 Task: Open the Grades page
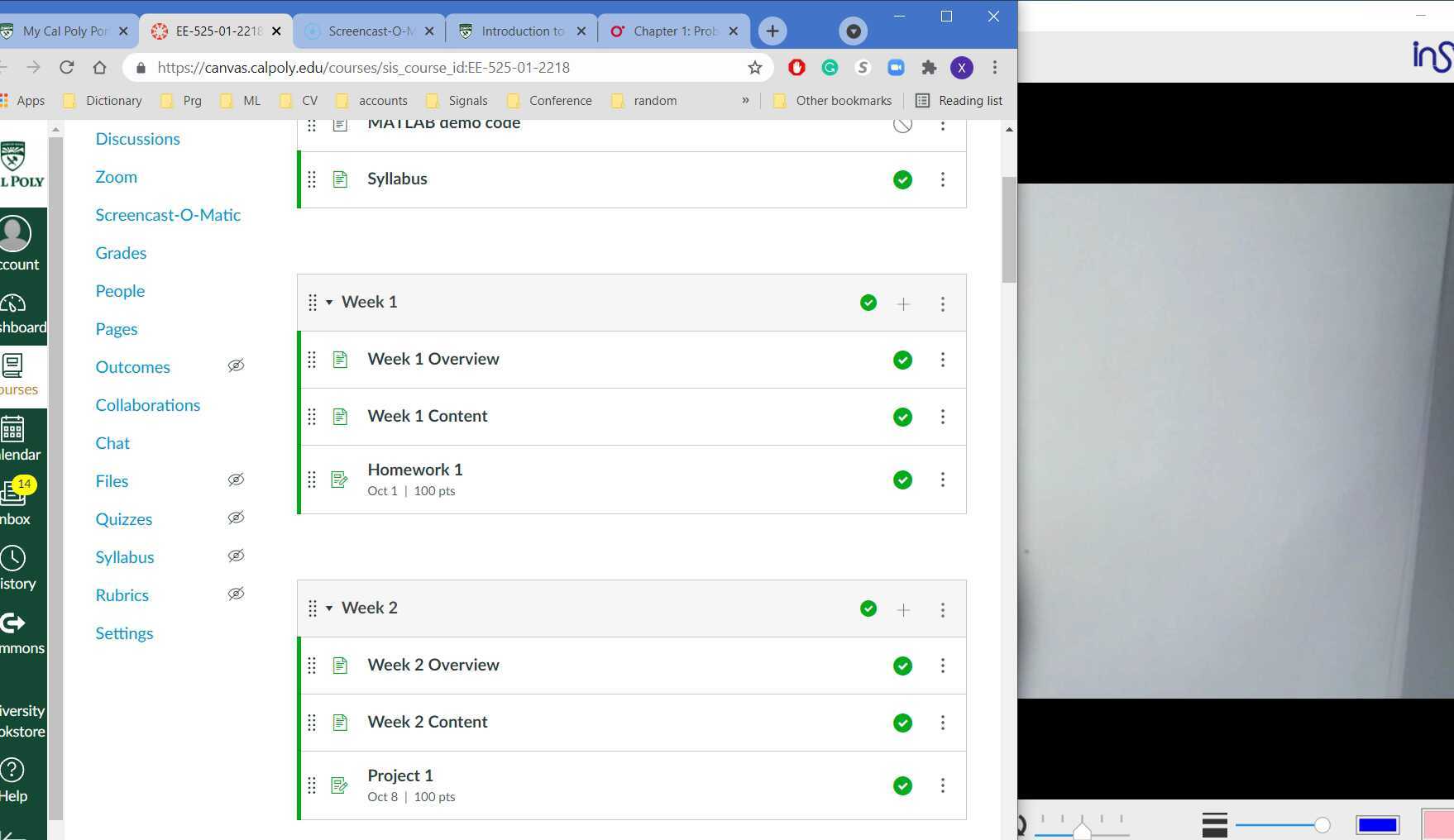pos(121,253)
